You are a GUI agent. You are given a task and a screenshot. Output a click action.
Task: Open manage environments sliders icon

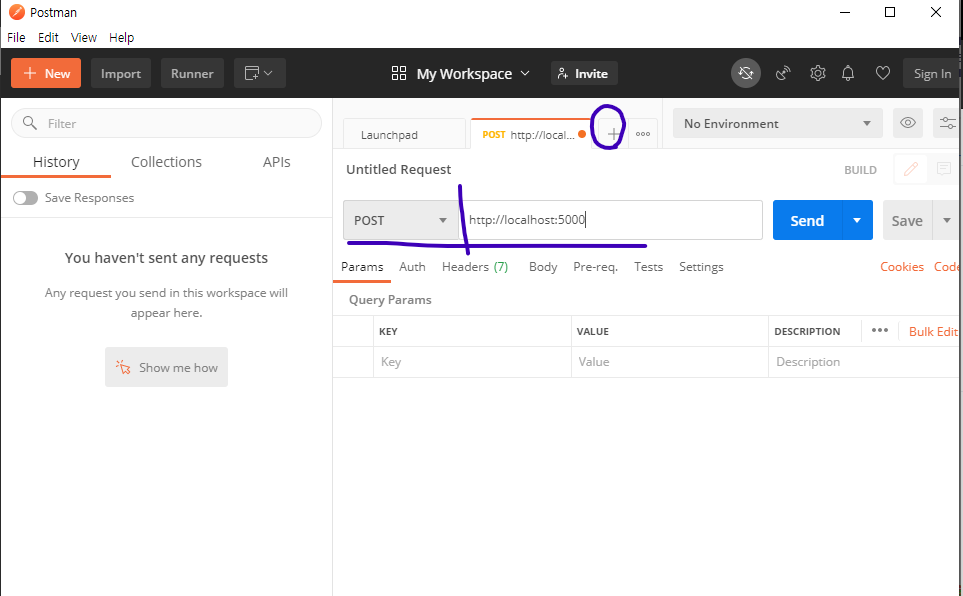tap(946, 123)
